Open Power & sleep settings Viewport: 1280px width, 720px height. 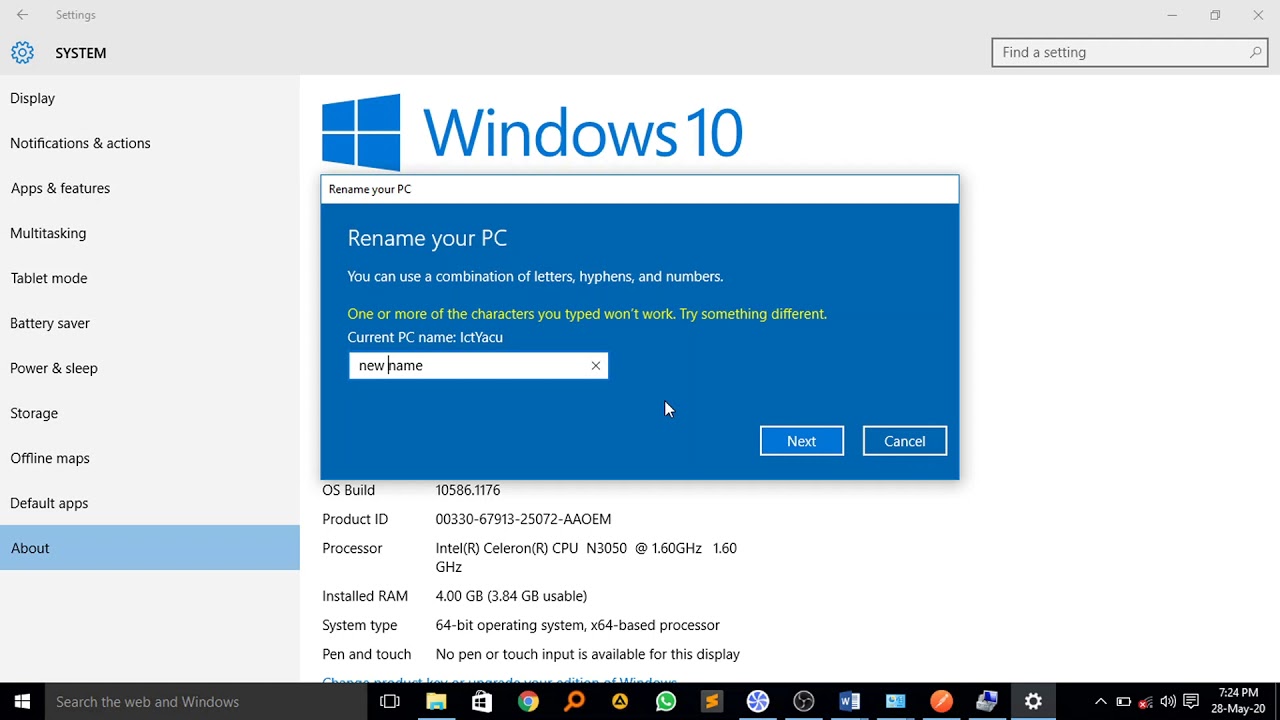click(x=150, y=368)
